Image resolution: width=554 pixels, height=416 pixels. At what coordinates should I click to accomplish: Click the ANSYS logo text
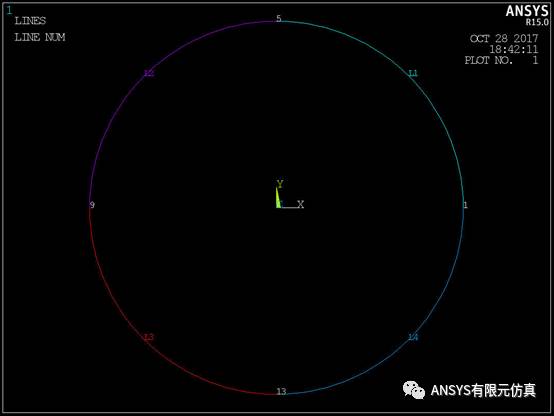527,11
